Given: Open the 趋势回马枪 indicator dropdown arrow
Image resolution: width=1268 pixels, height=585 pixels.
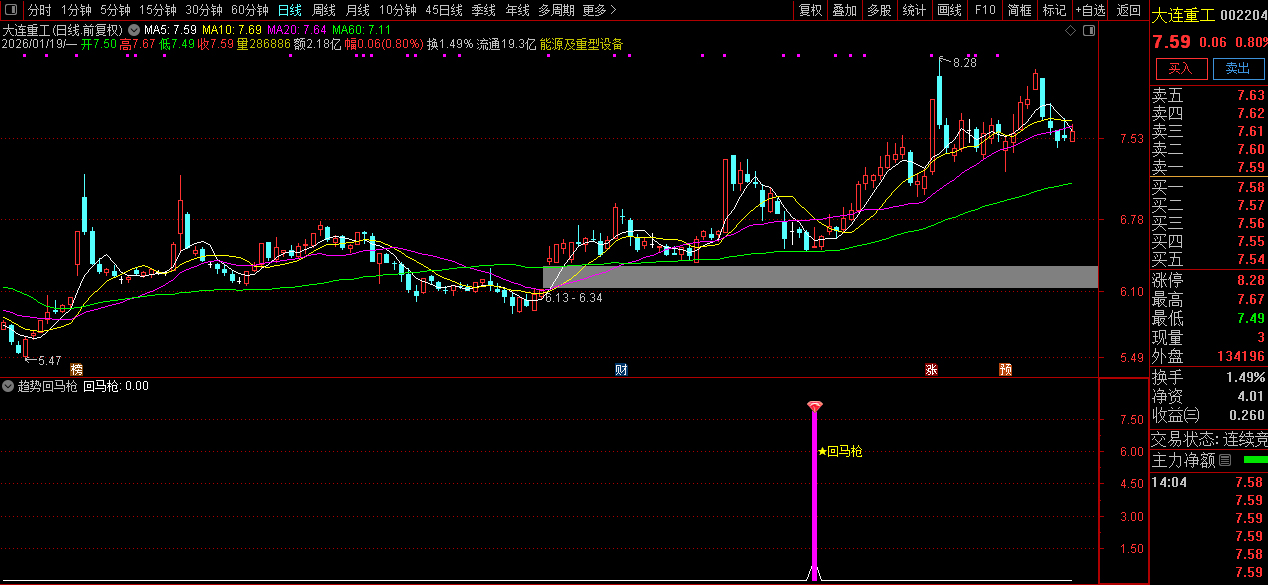Looking at the screenshot, I should (x=9, y=385).
